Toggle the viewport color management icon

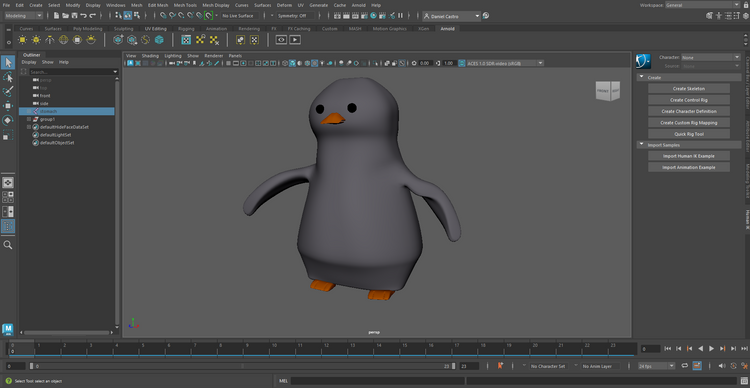click(x=462, y=63)
